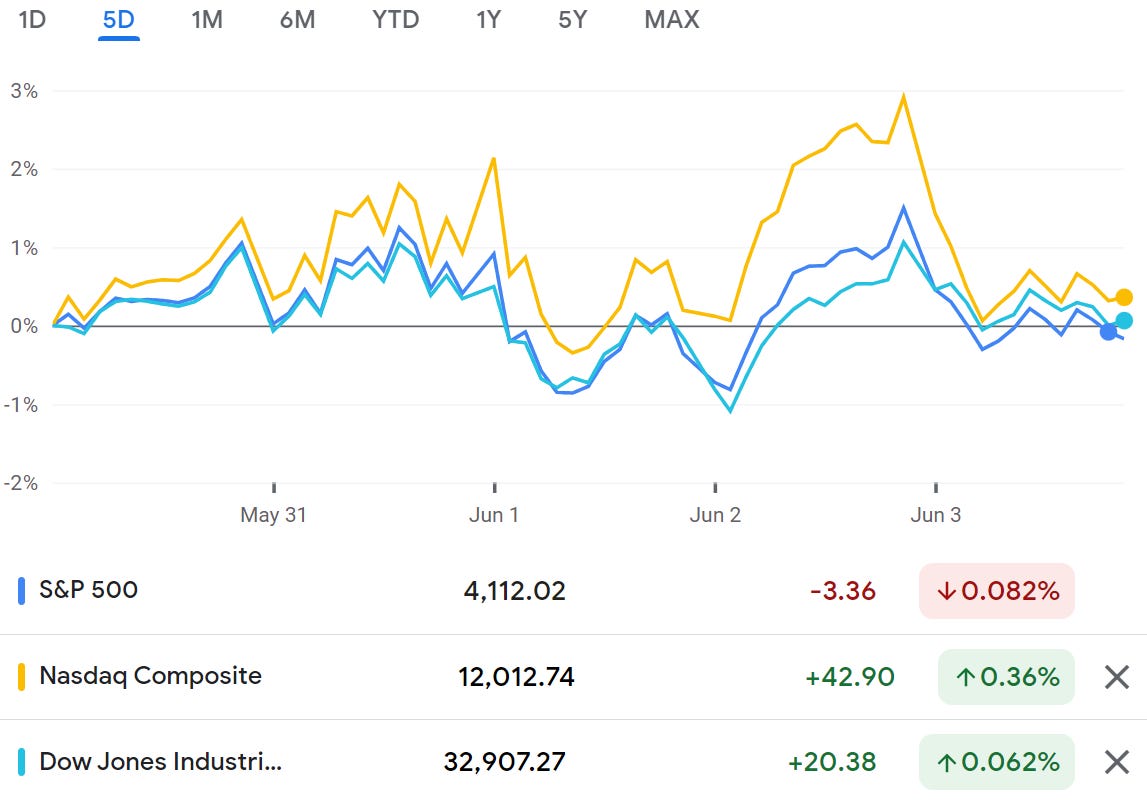This screenshot has width=1147, height=800.
Task: Click the Jun 2 date axis label
Action: [x=715, y=515]
